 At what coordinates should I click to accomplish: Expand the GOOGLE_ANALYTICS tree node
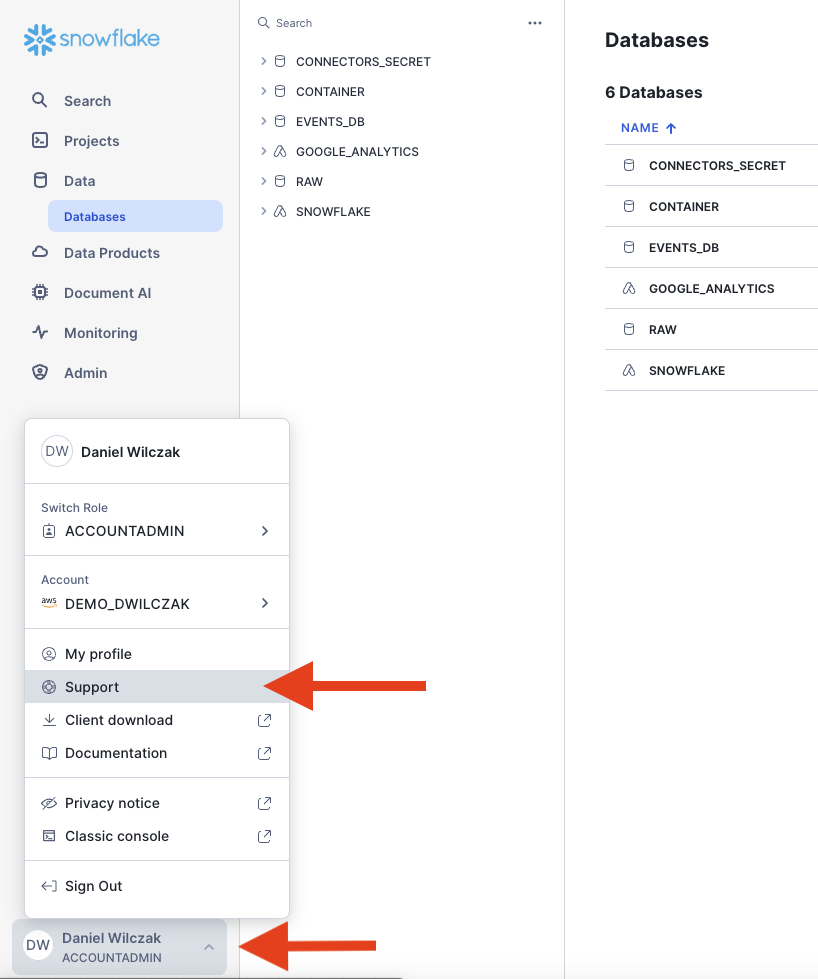click(264, 152)
